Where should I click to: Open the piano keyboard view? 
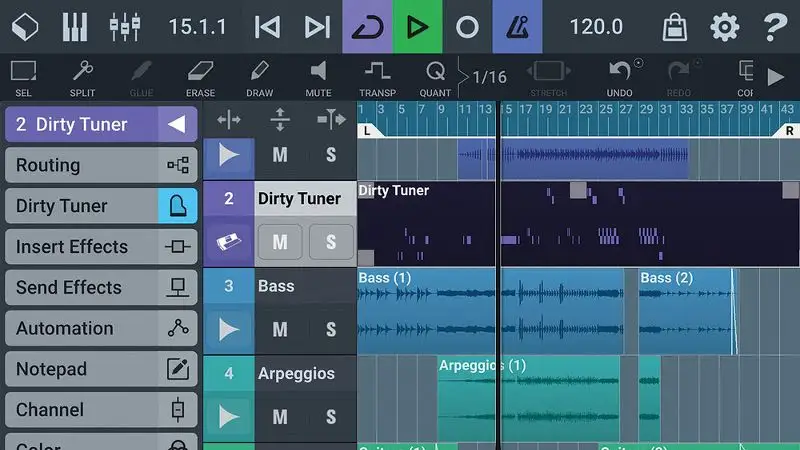coord(75,27)
